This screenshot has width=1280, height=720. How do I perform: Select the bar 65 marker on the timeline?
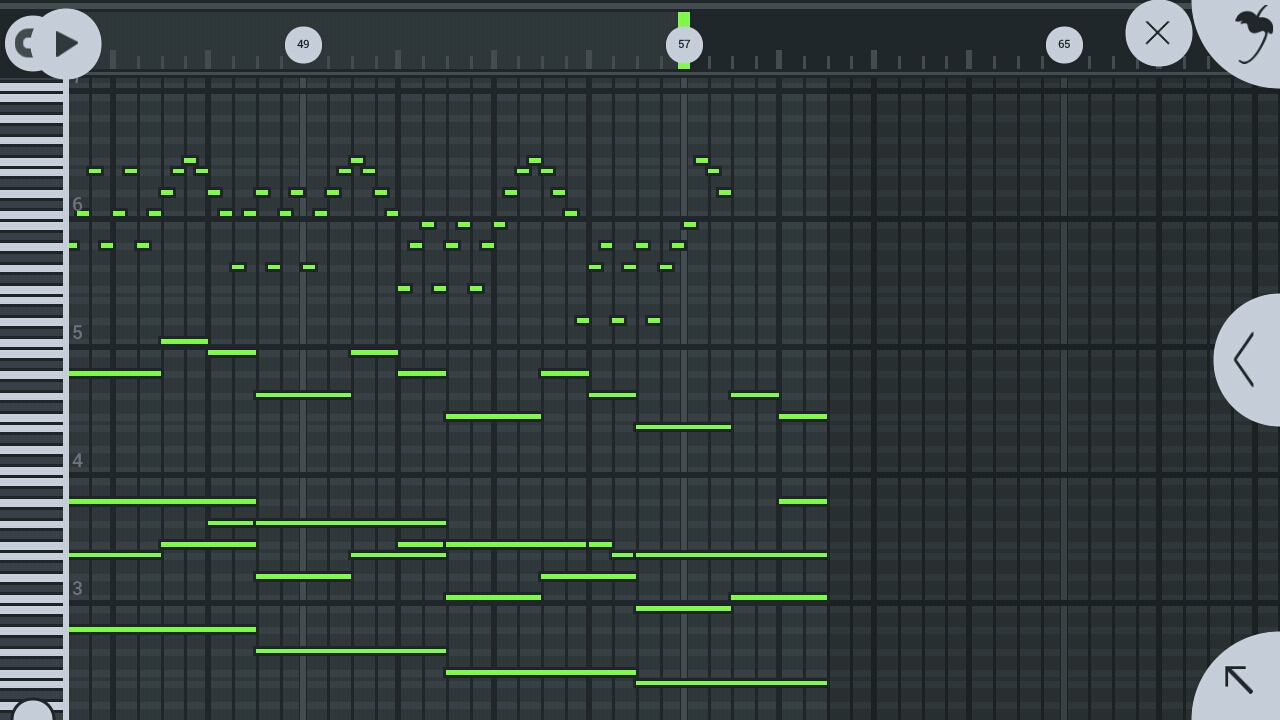point(1064,45)
